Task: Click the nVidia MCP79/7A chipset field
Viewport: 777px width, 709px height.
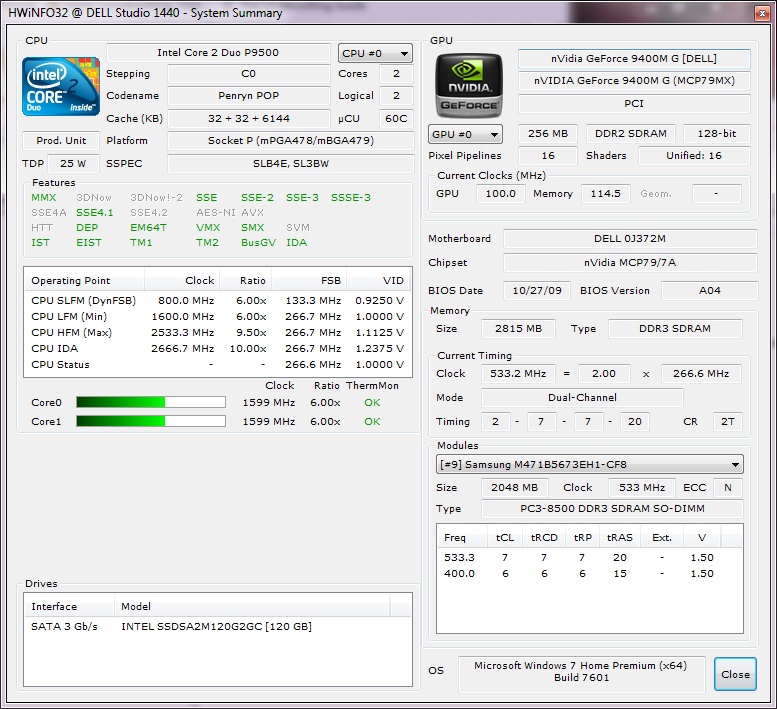Action: [x=630, y=263]
